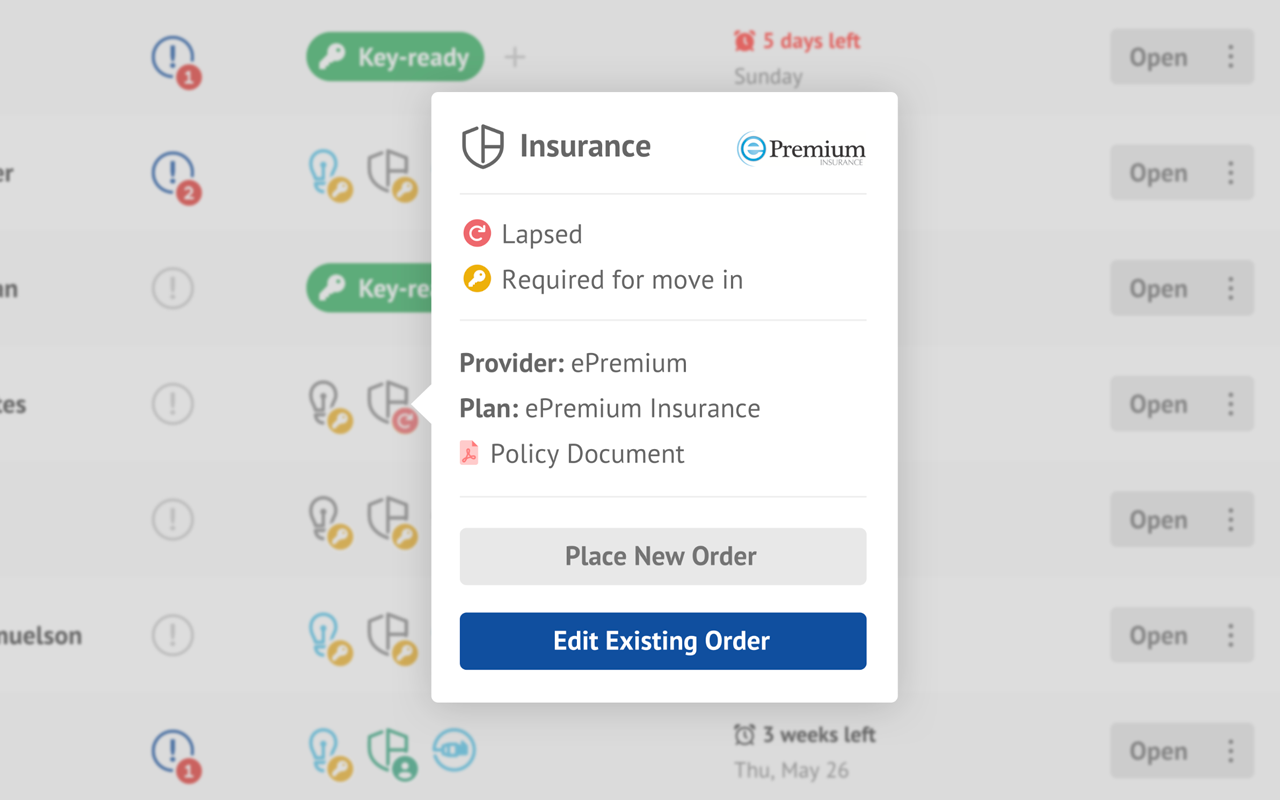Click the Key-ready tag in the 5 days left row
The height and width of the screenshot is (800, 1280).
click(395, 58)
